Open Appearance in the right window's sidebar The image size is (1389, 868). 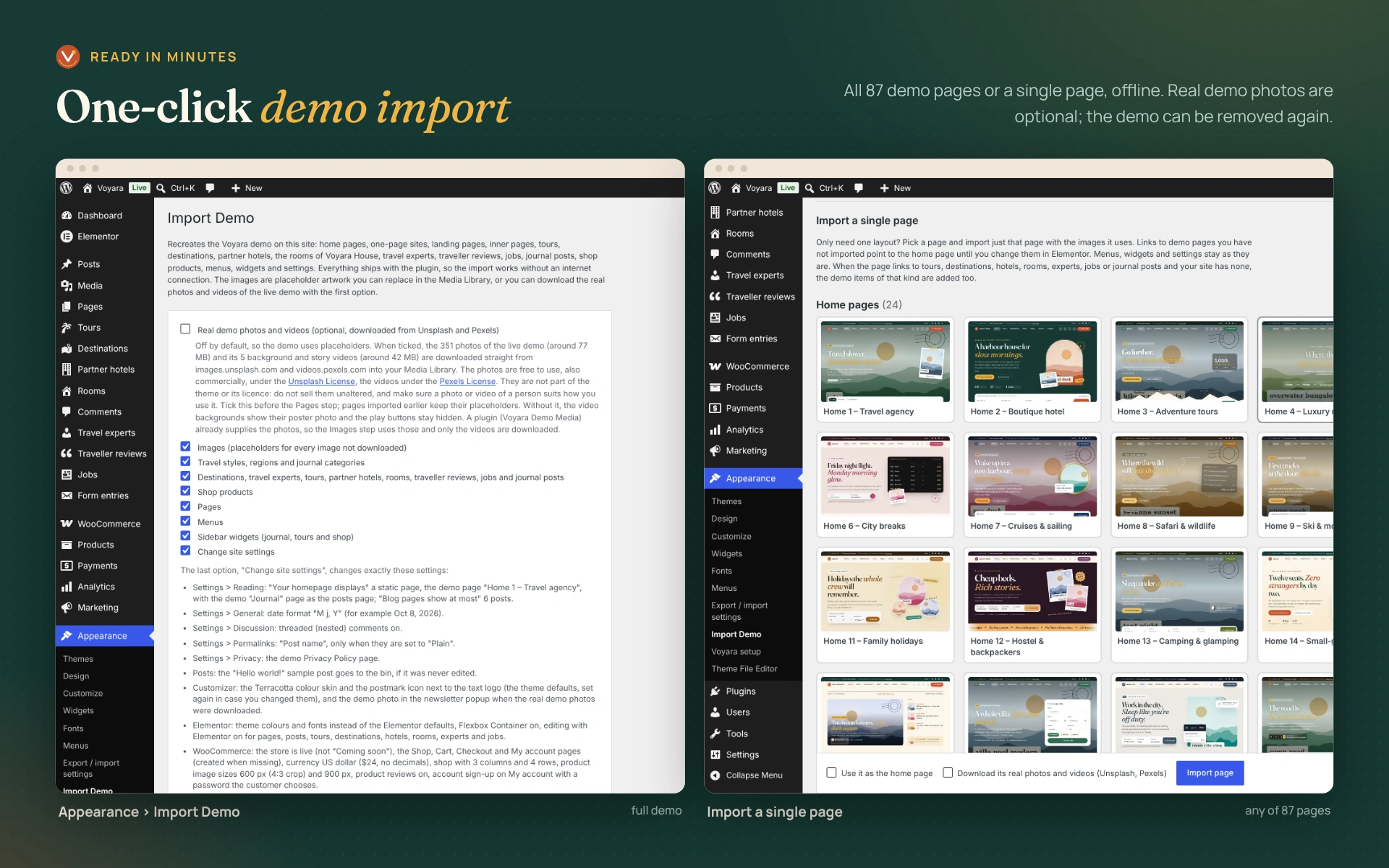(753, 478)
